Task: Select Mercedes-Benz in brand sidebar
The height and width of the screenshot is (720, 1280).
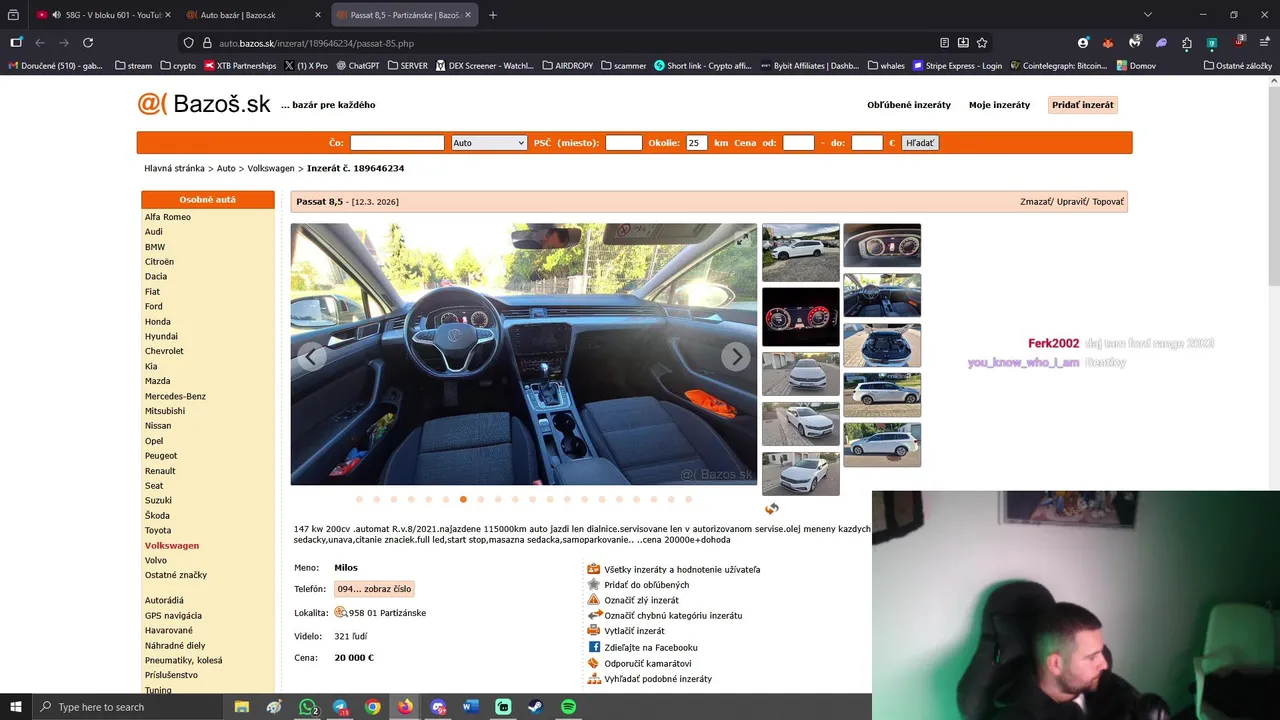Action: click(x=174, y=396)
